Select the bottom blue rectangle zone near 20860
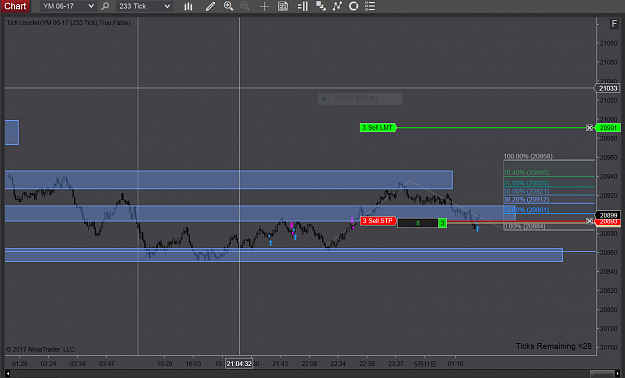Image resolution: width=625 pixels, height=378 pixels. 284,255
